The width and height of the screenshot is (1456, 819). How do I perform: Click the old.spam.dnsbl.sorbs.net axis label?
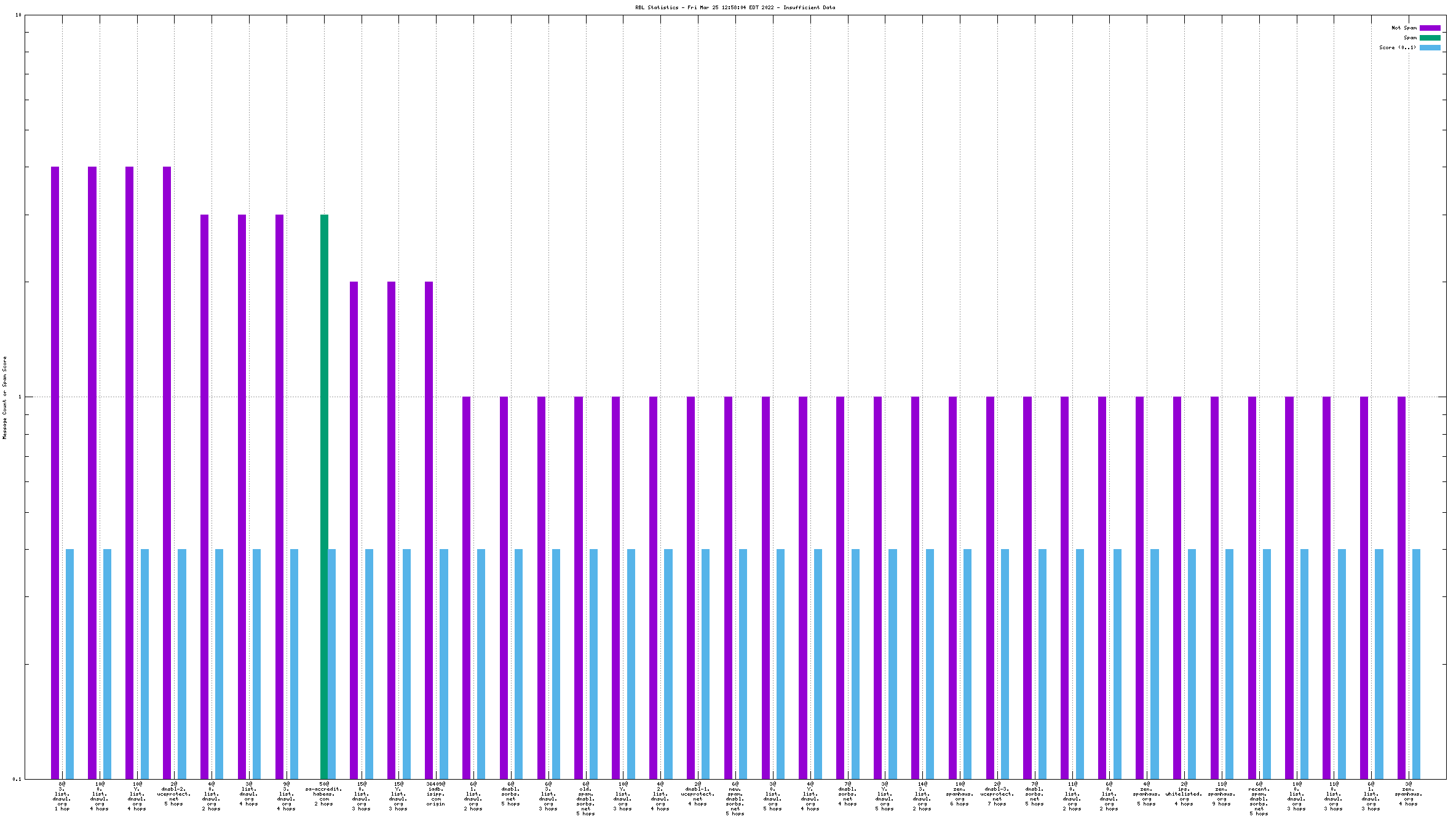pos(585,799)
